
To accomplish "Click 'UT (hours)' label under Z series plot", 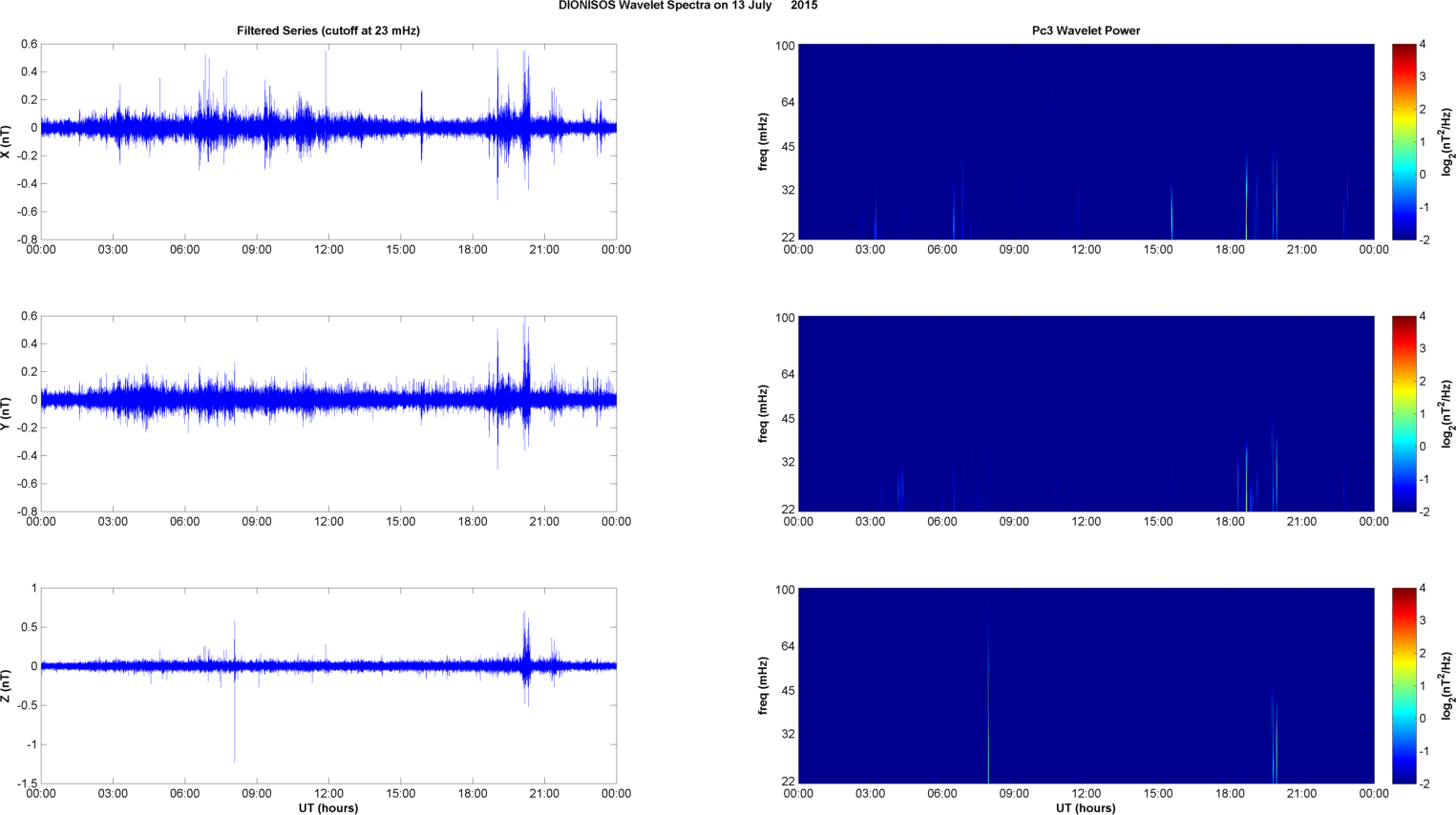I will click(x=328, y=807).
